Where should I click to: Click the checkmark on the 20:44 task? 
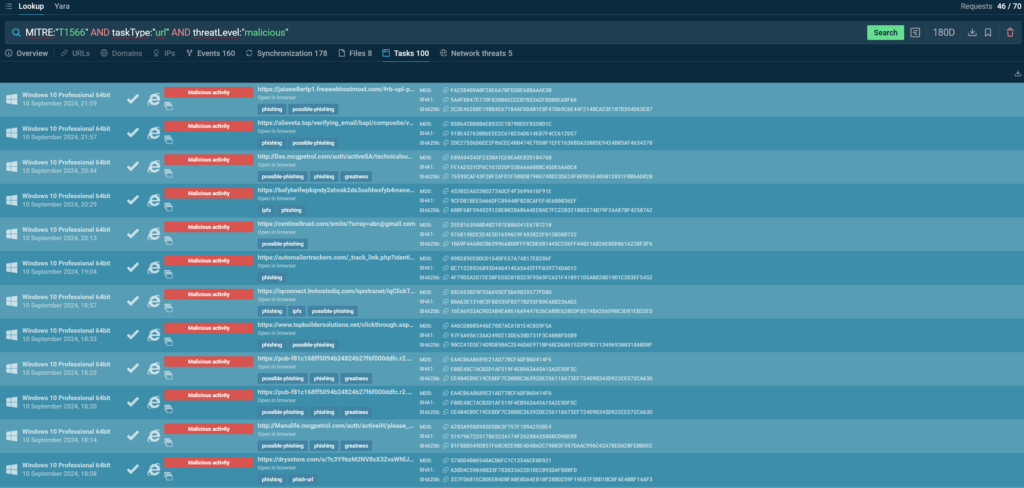pos(133,166)
